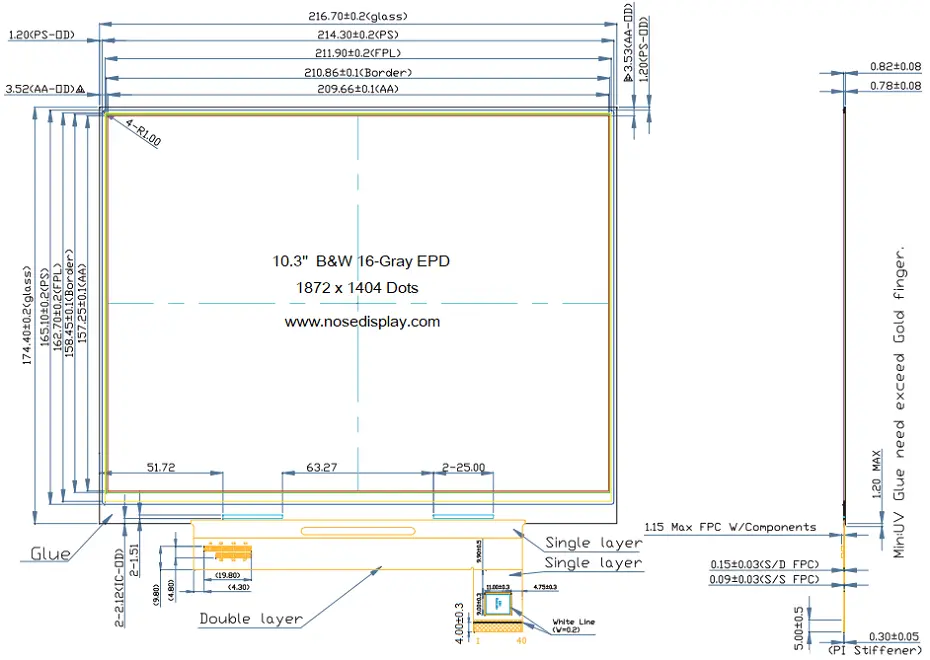The height and width of the screenshot is (660, 930).
Task: Click the 0.09±0.03(S/S FPC) label
Action: pos(765,579)
